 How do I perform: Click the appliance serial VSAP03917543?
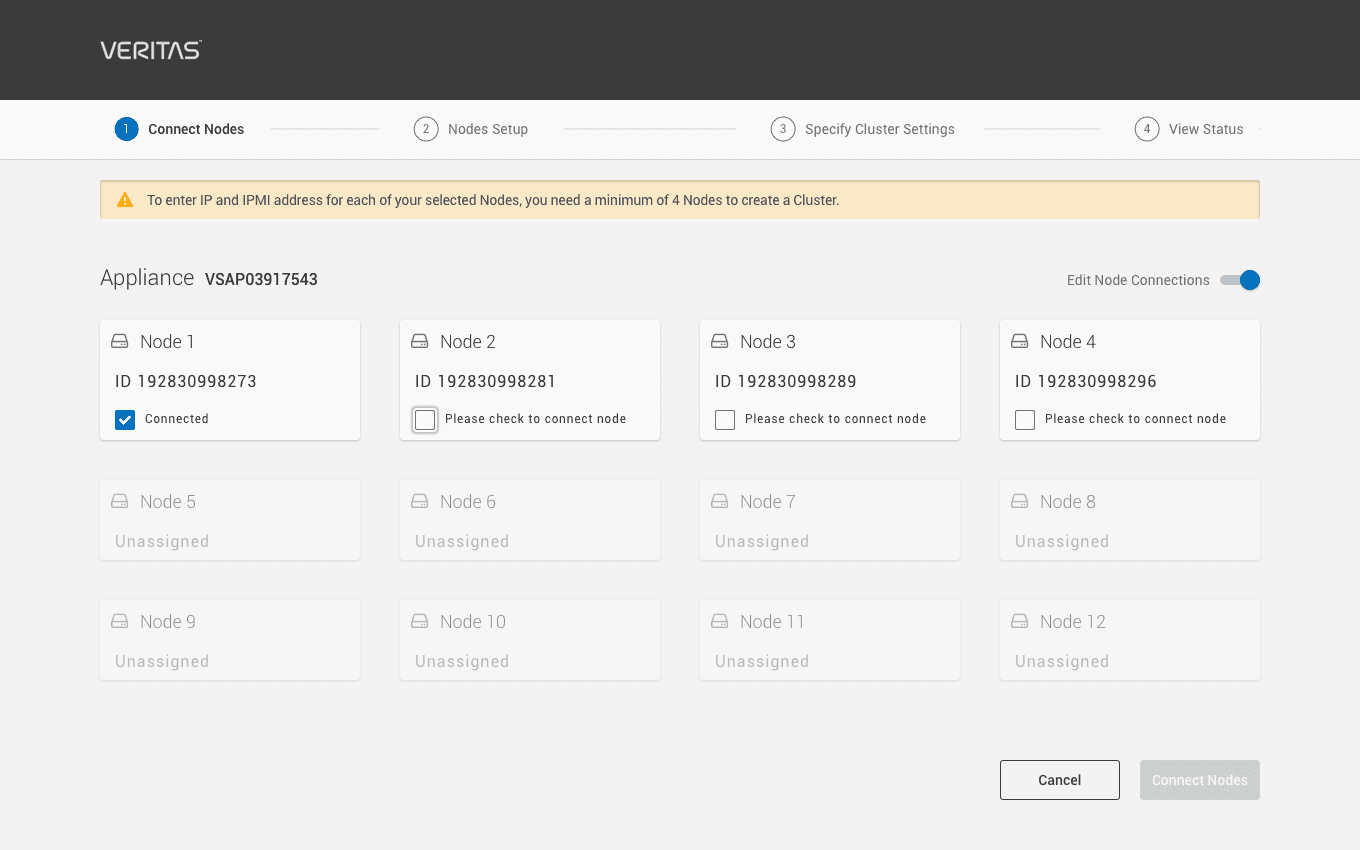point(261,280)
